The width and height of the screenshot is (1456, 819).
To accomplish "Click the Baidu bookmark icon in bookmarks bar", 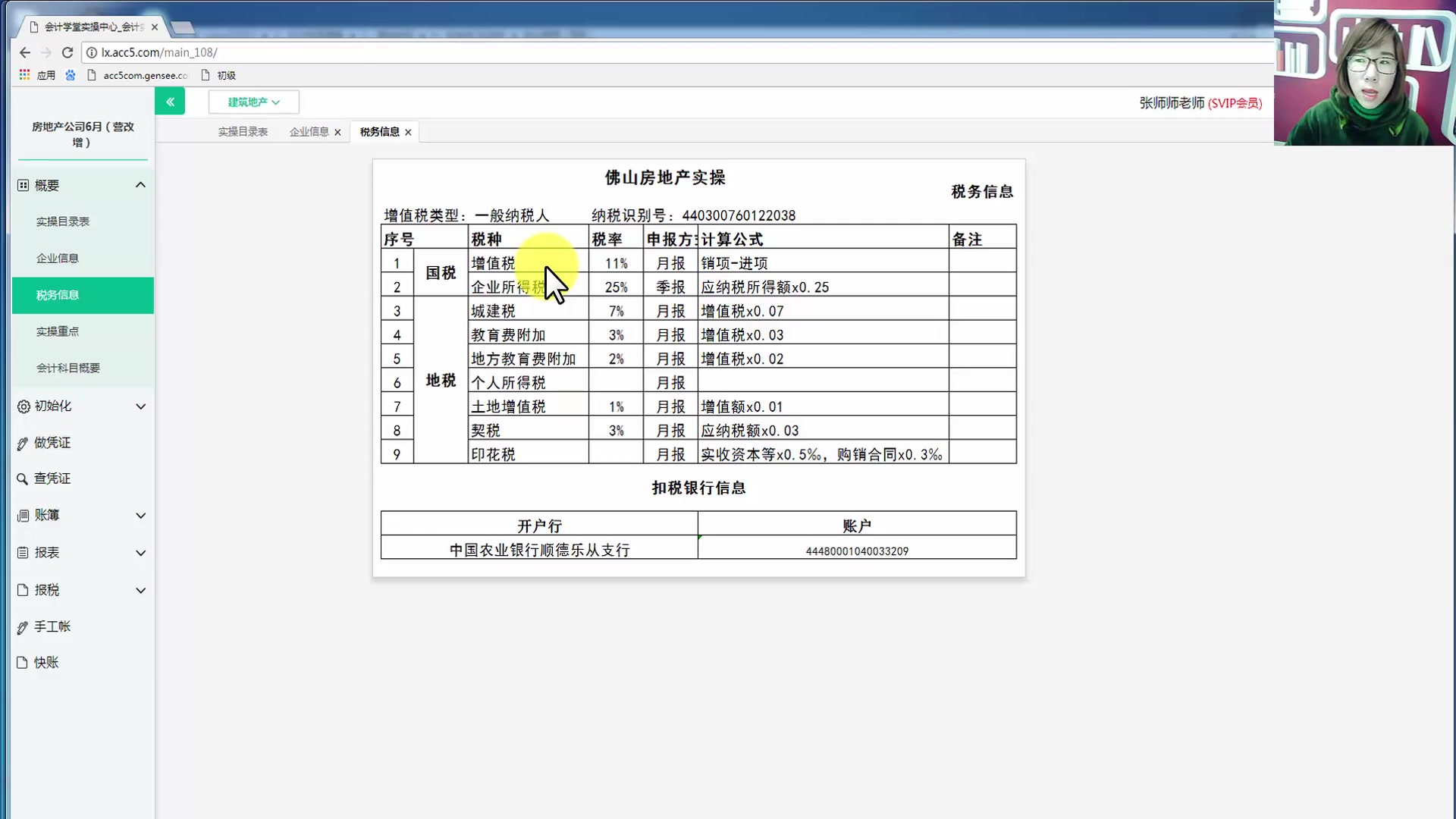I will [71, 75].
